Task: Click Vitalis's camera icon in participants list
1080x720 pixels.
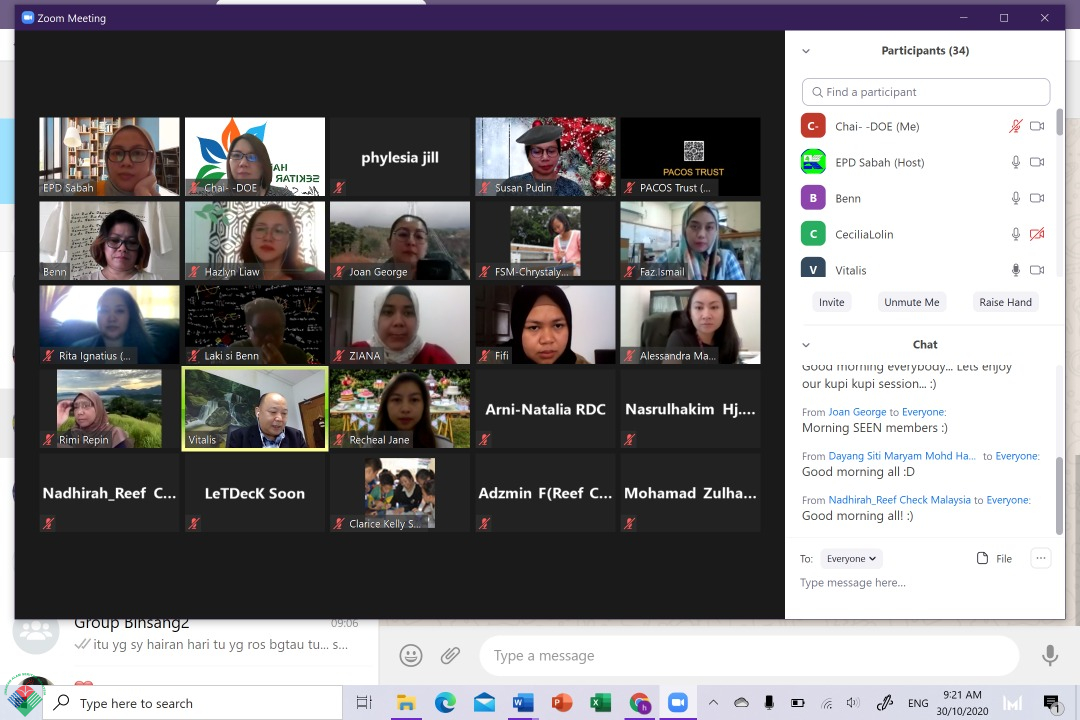Action: (1037, 270)
